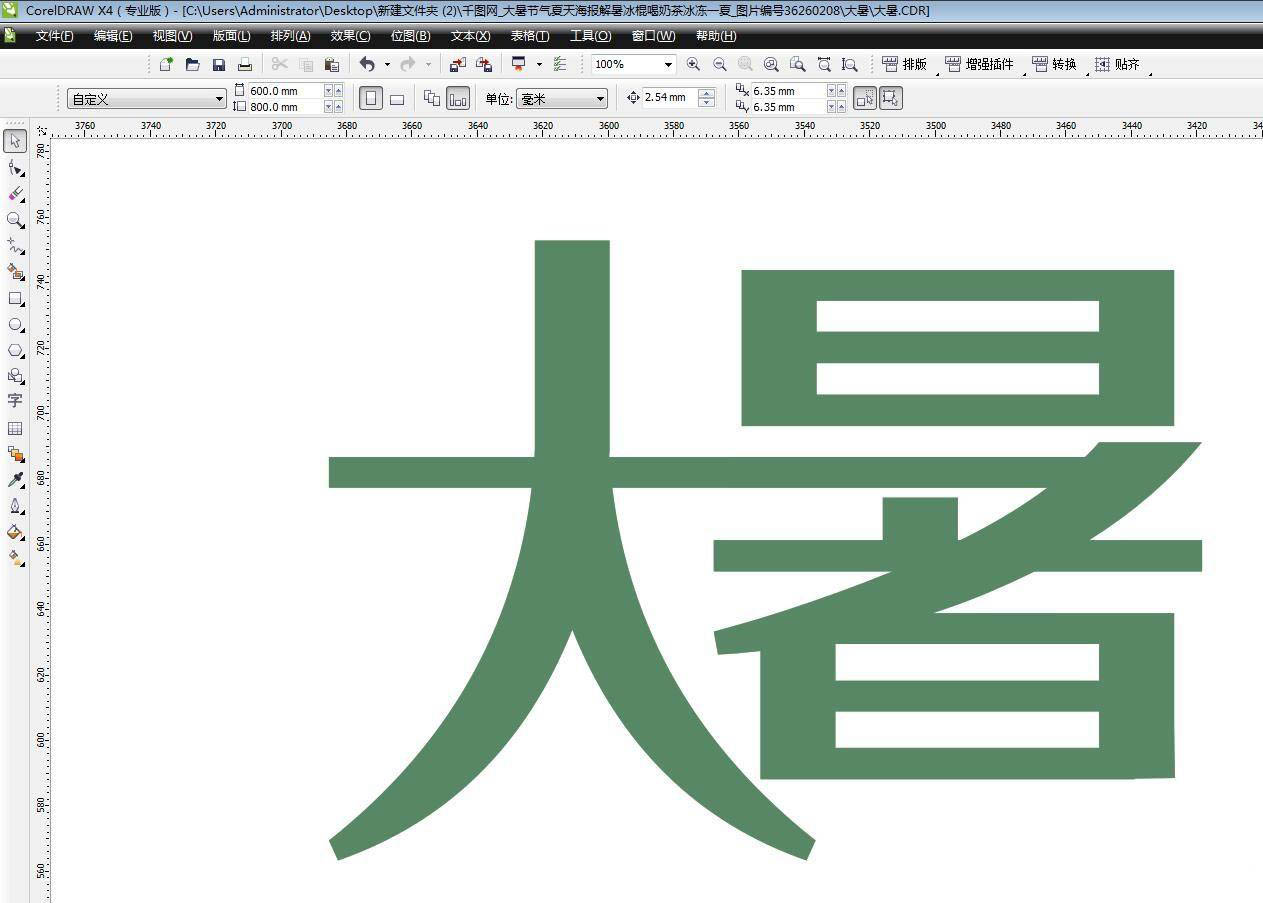The height and width of the screenshot is (903, 1263).
Task: Select the Rectangle tool
Action: [14, 298]
